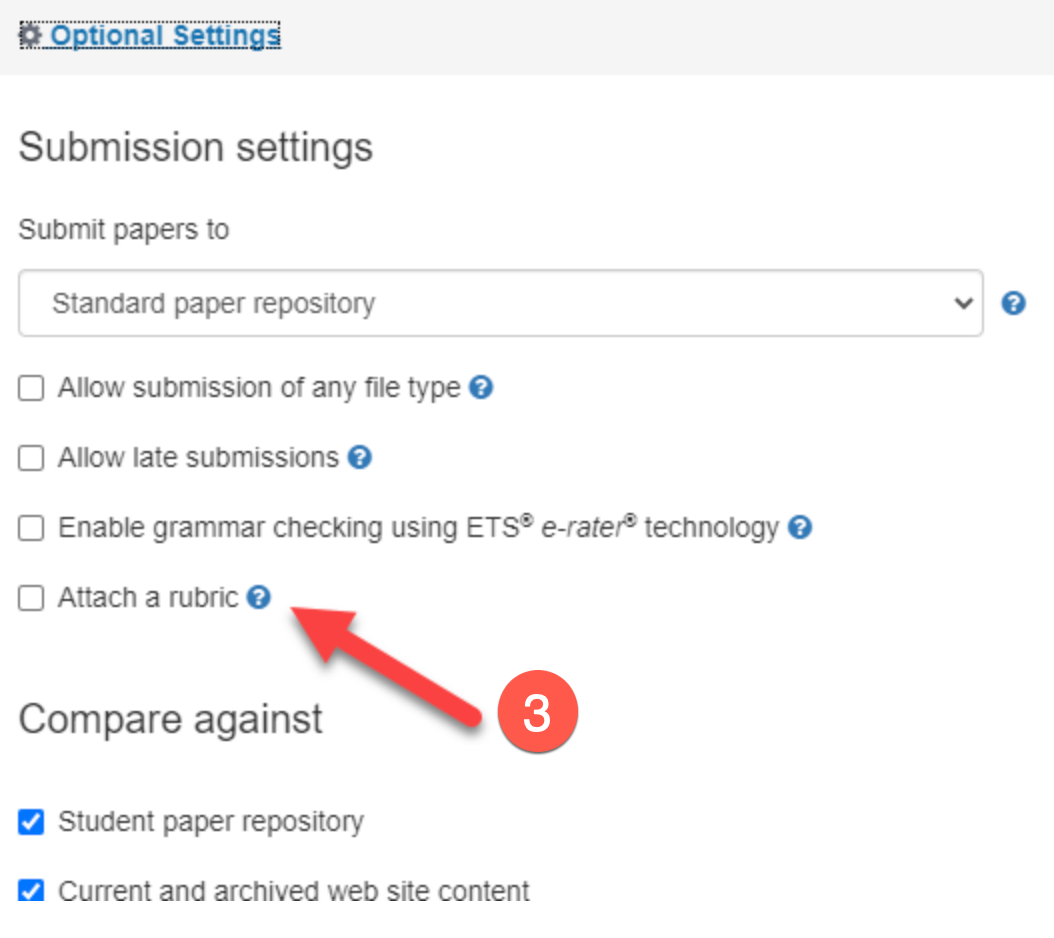Click the Attach a rubric label text

tap(148, 598)
